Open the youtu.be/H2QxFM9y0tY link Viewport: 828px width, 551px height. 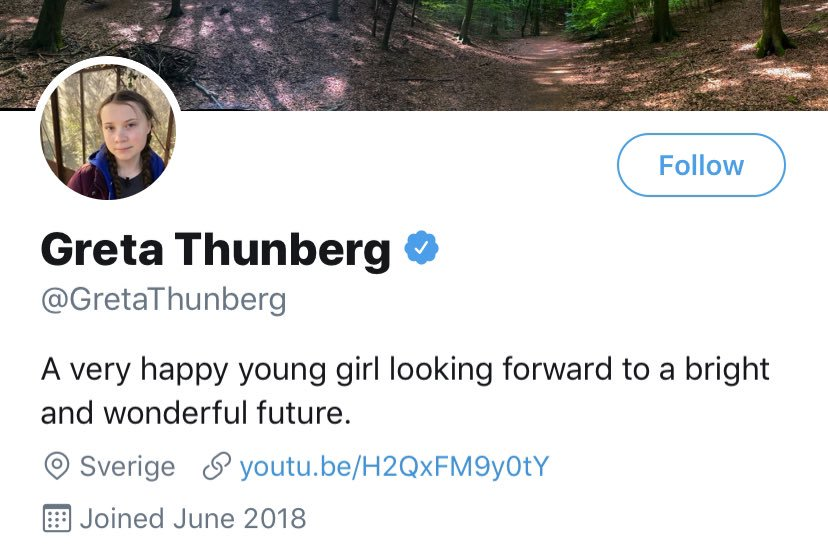[394, 466]
